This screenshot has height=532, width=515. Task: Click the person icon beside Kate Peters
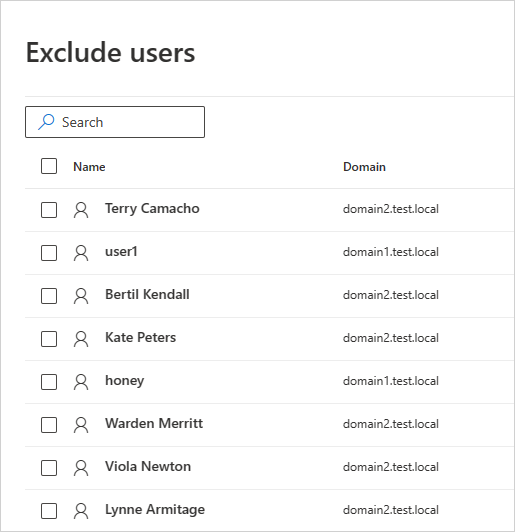point(81,339)
